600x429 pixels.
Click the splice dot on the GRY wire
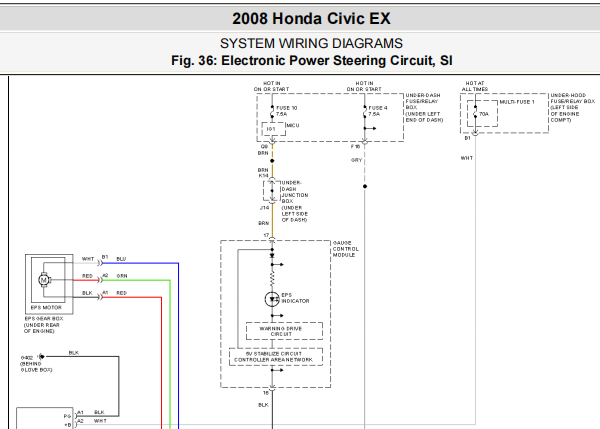tap(365, 186)
